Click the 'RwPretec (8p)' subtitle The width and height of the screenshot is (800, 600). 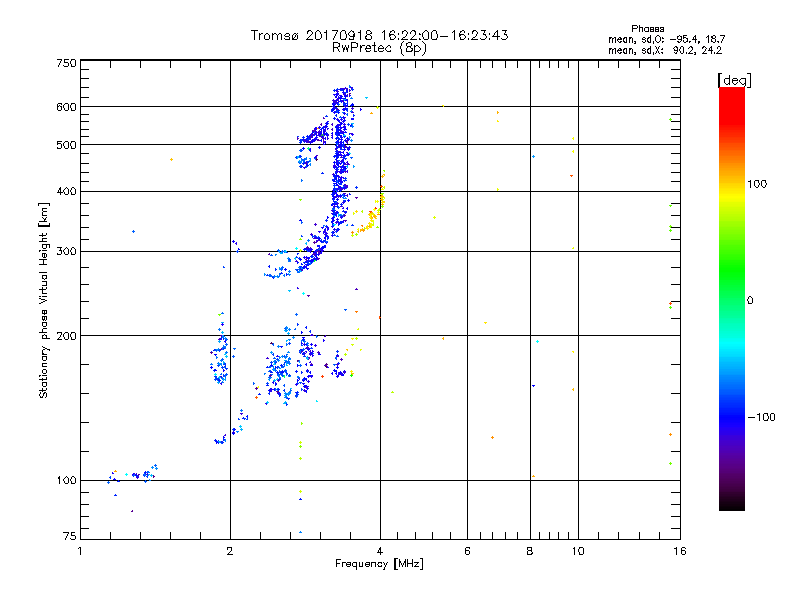pos(379,48)
